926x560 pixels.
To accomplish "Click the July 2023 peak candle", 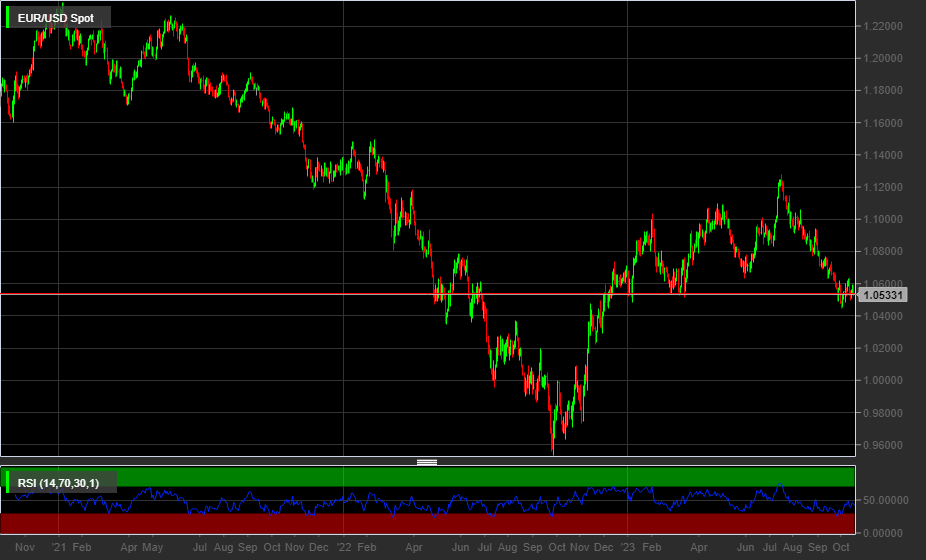I will (779, 181).
